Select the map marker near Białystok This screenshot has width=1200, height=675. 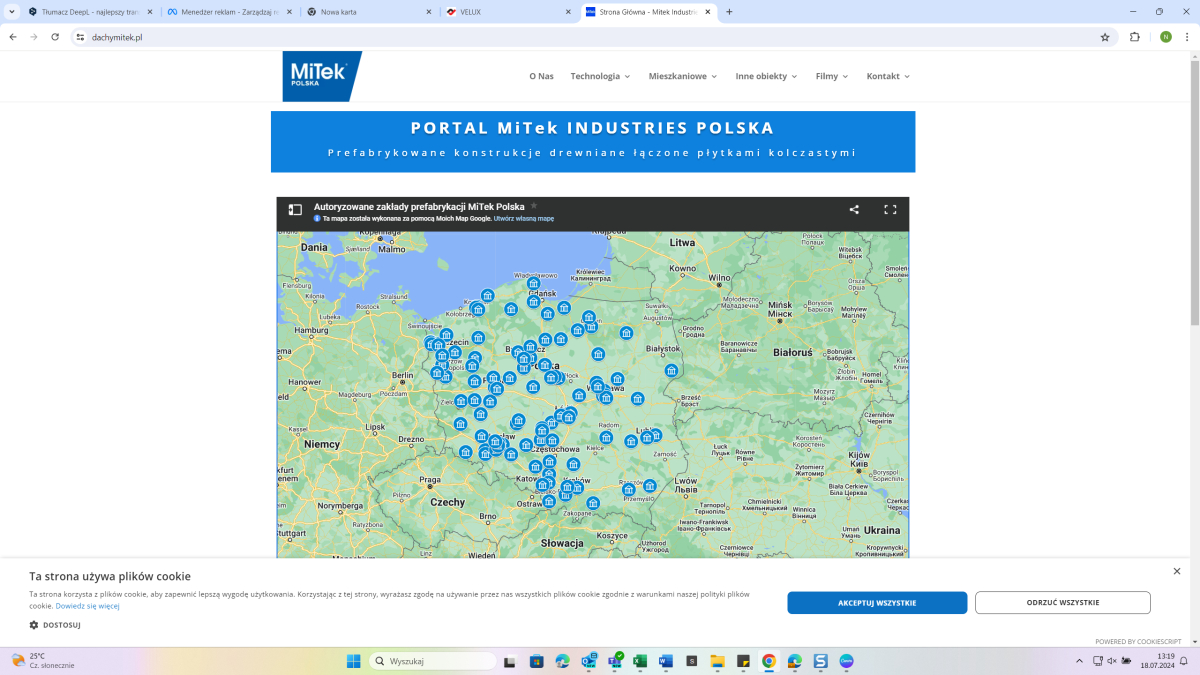(671, 370)
